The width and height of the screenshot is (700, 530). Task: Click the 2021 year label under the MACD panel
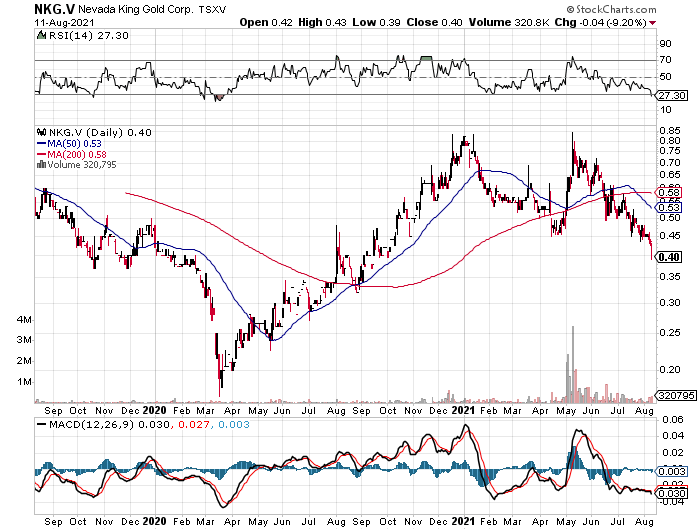pyautogui.click(x=464, y=521)
